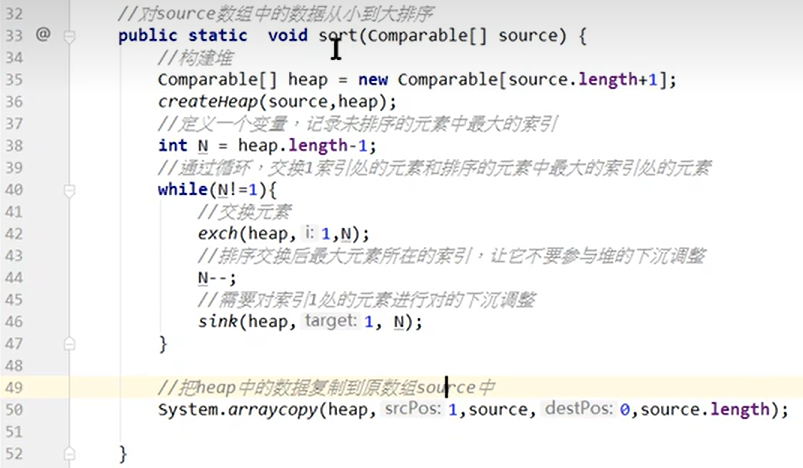Click the comment on line 37 about defining a variable
The width and height of the screenshot is (803, 468).
pos(358,123)
